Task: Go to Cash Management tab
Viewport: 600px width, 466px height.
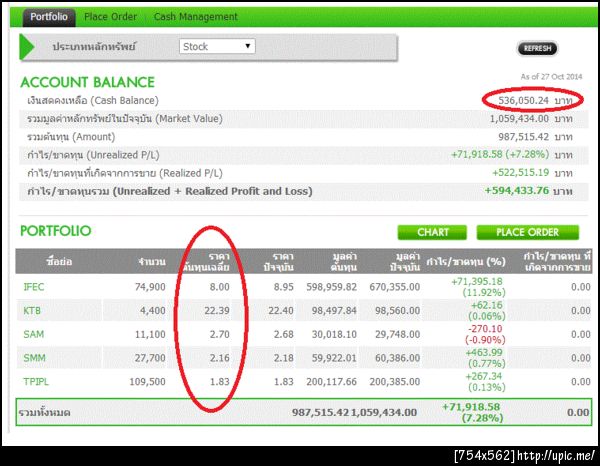Action: pyautogui.click(x=196, y=17)
